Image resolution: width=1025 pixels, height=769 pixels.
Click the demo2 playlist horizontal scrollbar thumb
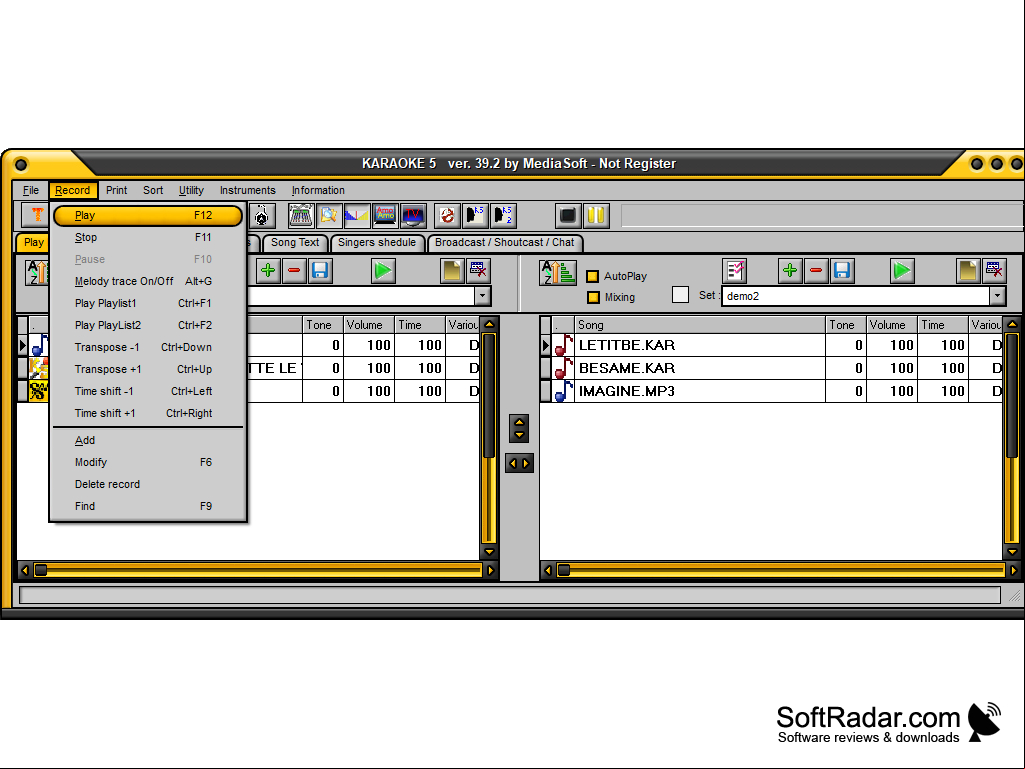tap(563, 570)
